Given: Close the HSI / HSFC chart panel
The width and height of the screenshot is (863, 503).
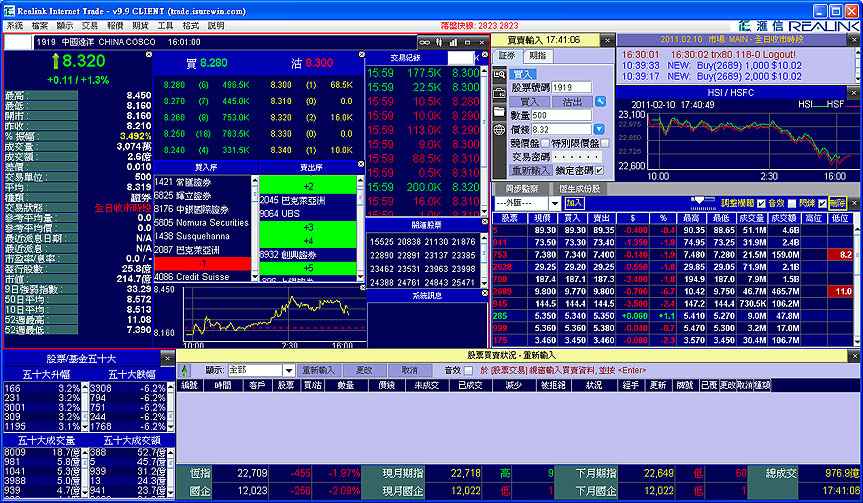Looking at the screenshot, I should (855, 93).
